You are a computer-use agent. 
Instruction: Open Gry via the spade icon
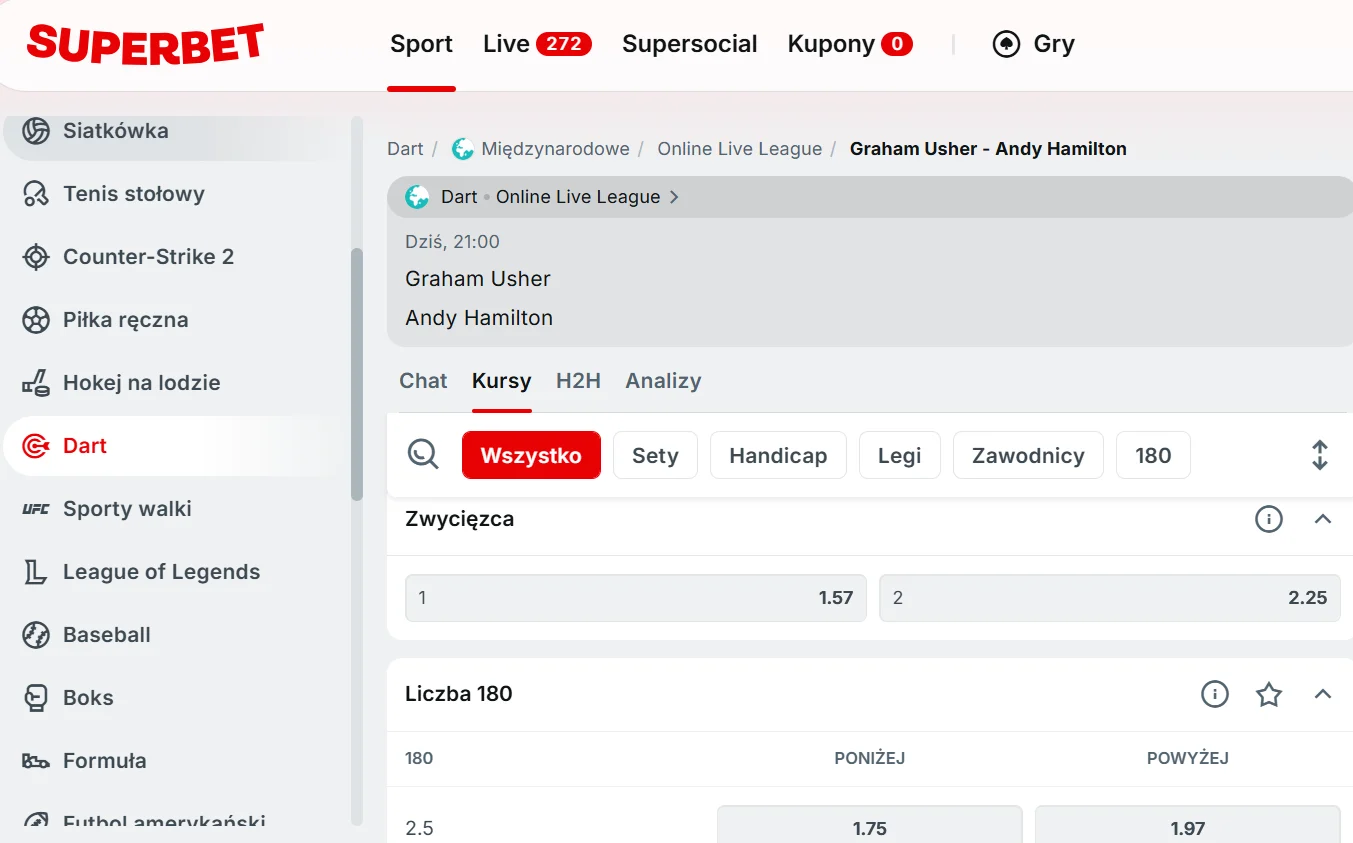pos(1006,44)
